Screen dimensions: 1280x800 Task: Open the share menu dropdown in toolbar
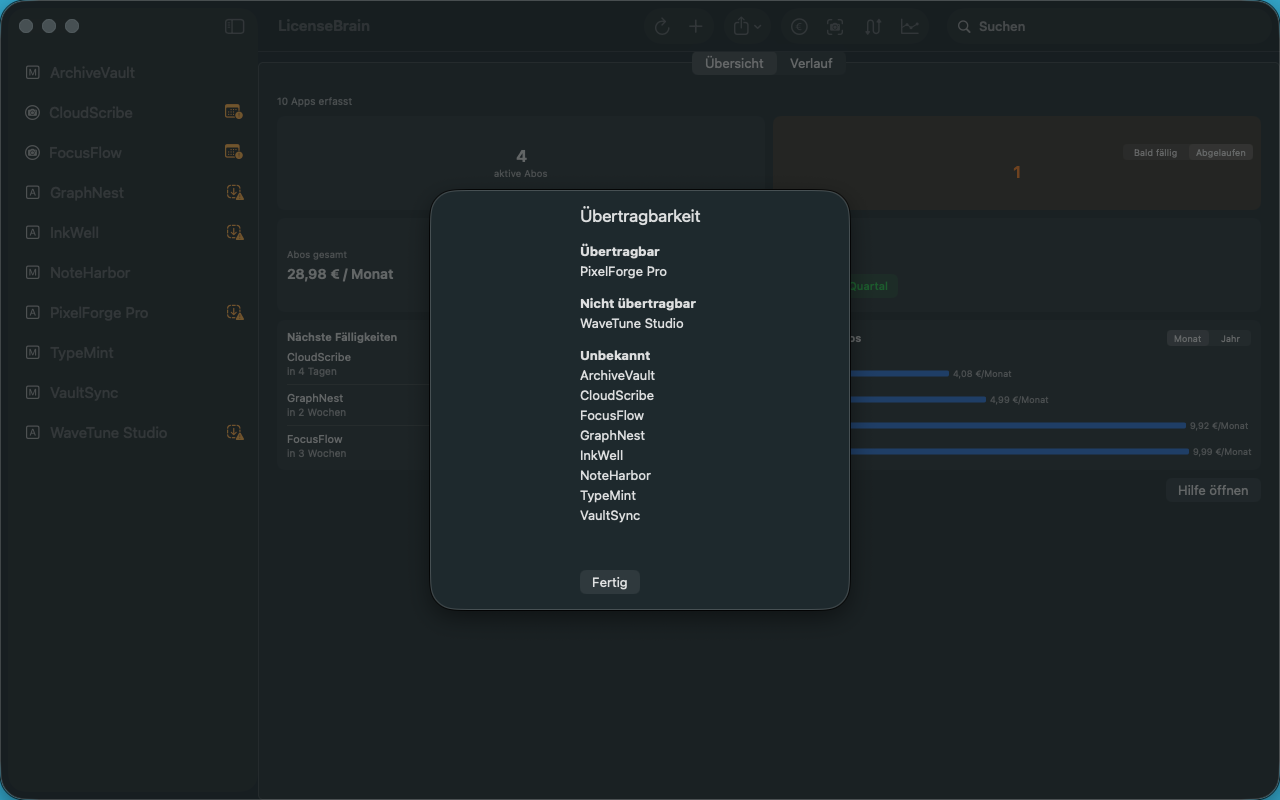746,27
